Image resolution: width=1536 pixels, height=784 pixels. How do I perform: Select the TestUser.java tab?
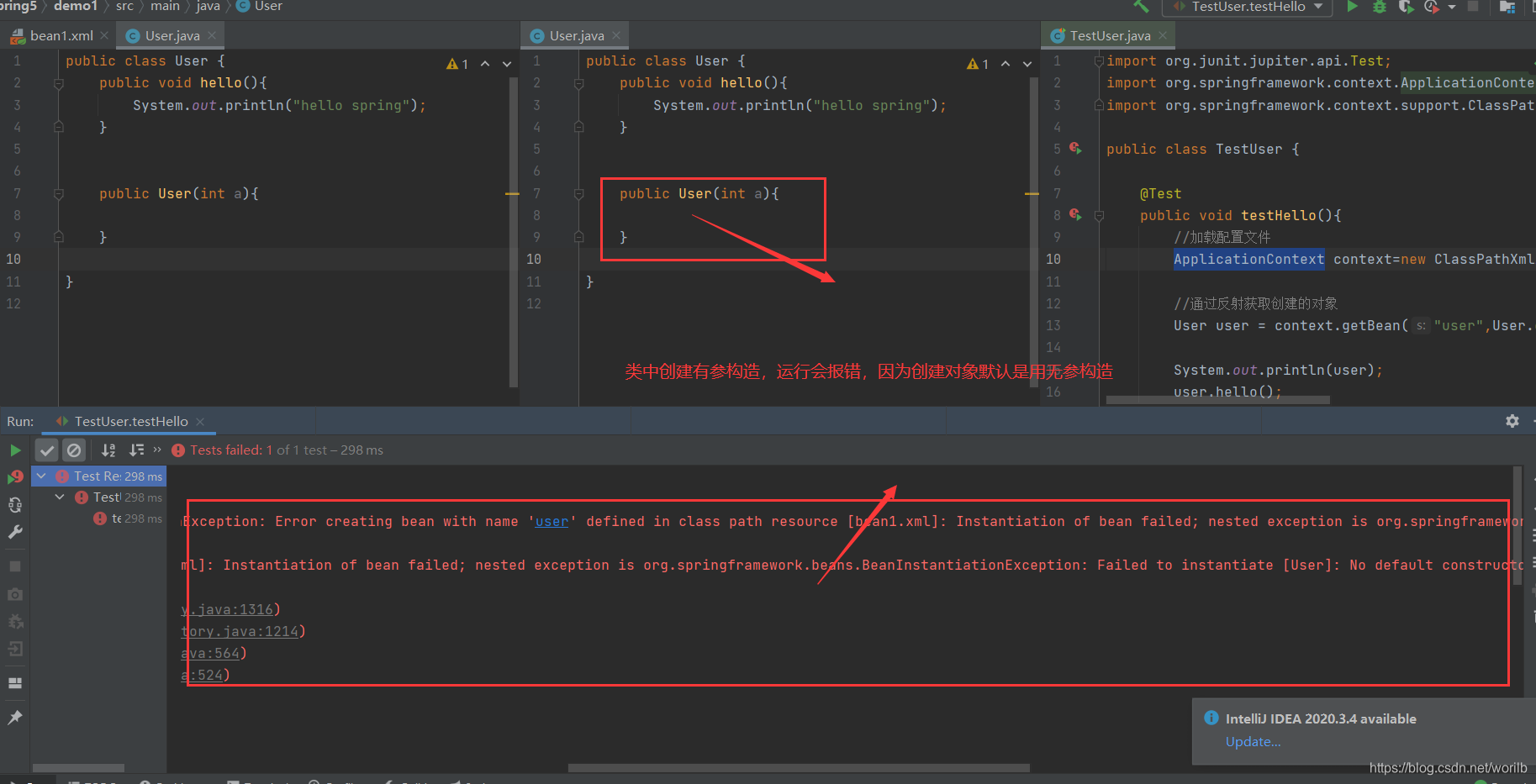click(1109, 35)
